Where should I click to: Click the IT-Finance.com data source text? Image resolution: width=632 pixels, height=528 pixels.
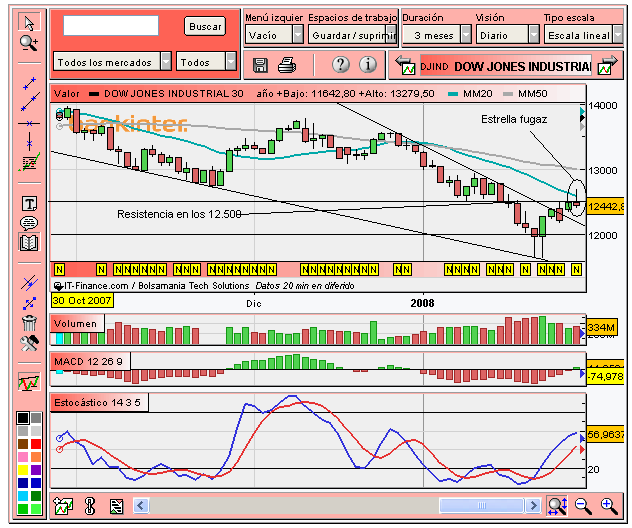[156, 286]
